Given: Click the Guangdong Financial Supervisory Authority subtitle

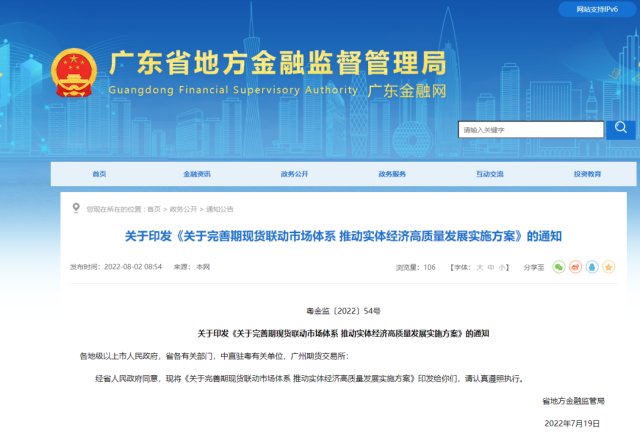Looking at the screenshot, I should [x=233, y=90].
